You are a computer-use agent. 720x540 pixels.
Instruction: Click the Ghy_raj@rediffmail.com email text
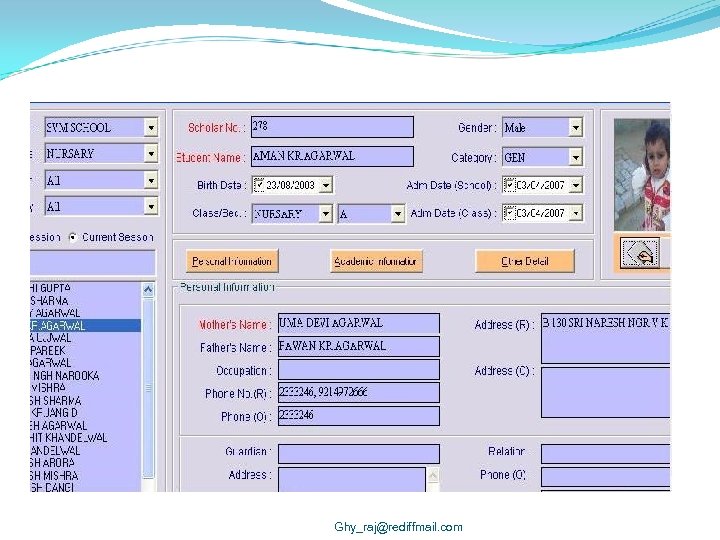pyautogui.click(x=398, y=527)
